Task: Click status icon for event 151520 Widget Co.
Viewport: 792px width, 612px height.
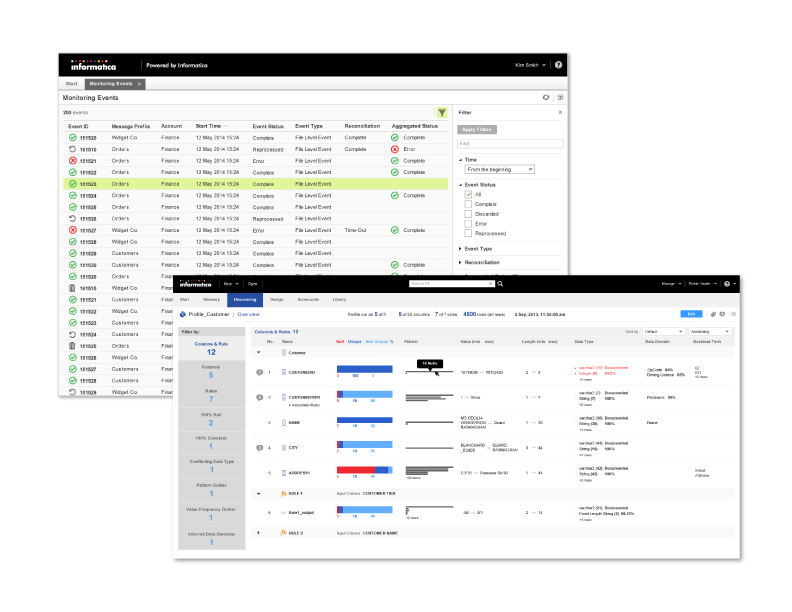Action: 72,138
